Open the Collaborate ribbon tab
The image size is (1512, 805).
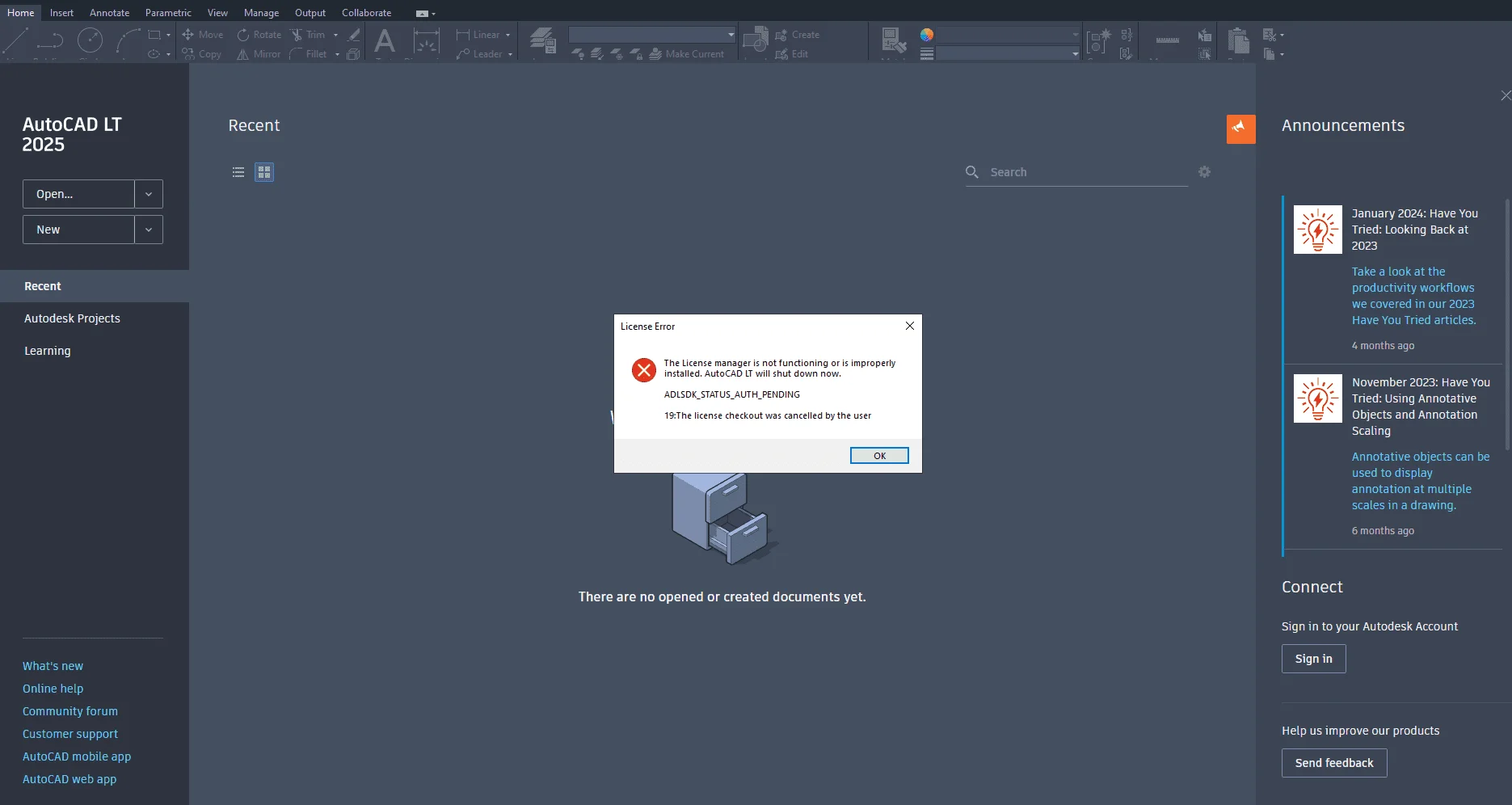(x=366, y=13)
